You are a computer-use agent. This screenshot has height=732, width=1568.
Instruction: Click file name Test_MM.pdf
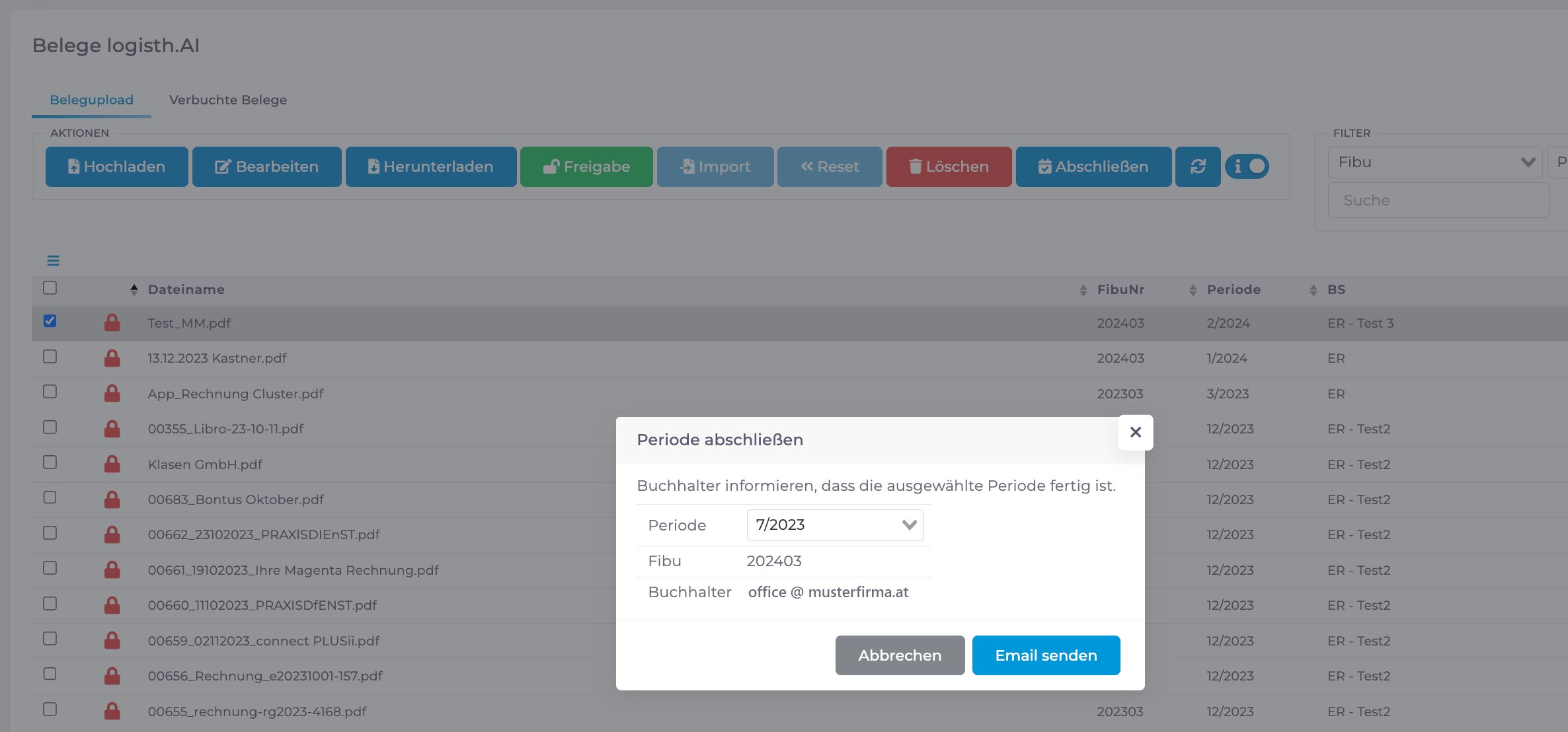189,323
